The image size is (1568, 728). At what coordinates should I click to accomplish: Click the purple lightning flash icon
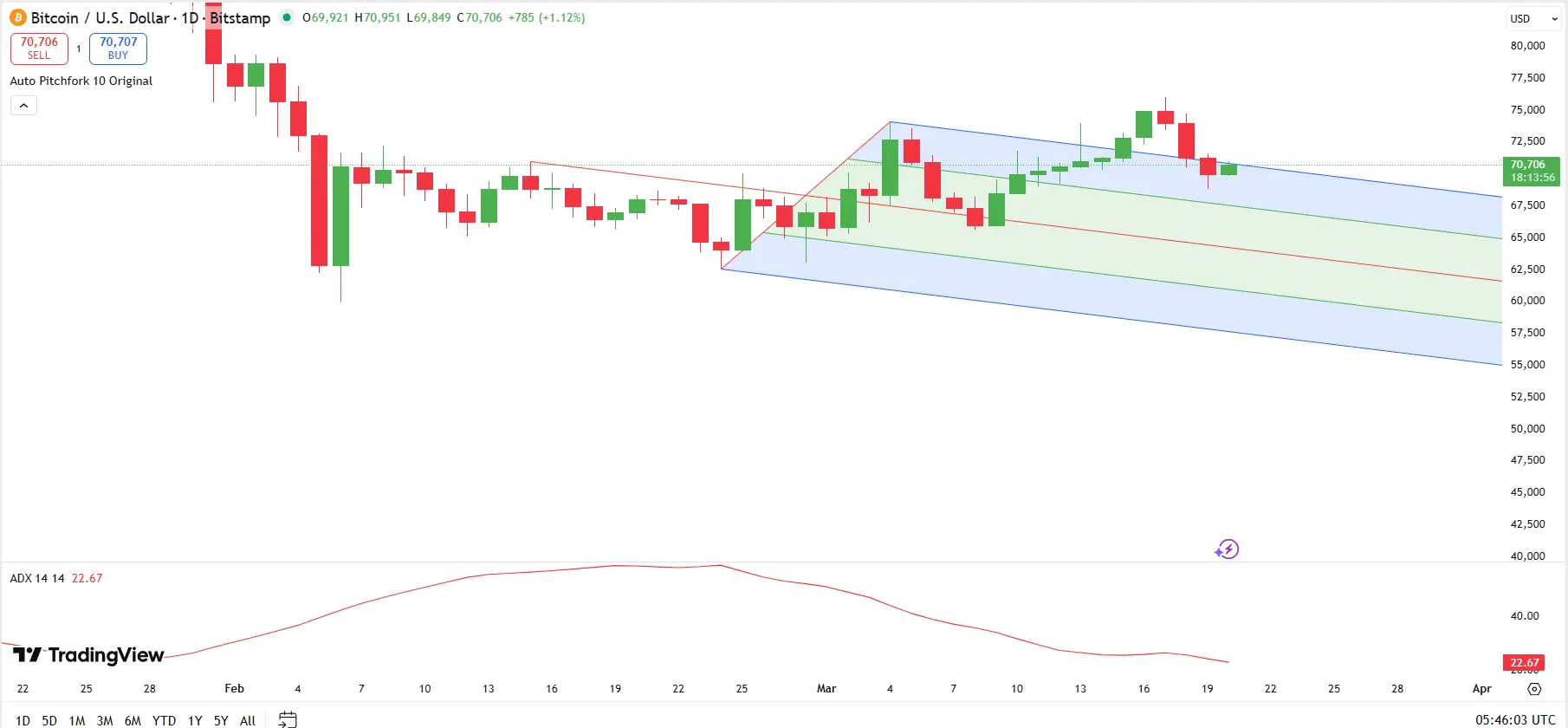pyautogui.click(x=1227, y=549)
